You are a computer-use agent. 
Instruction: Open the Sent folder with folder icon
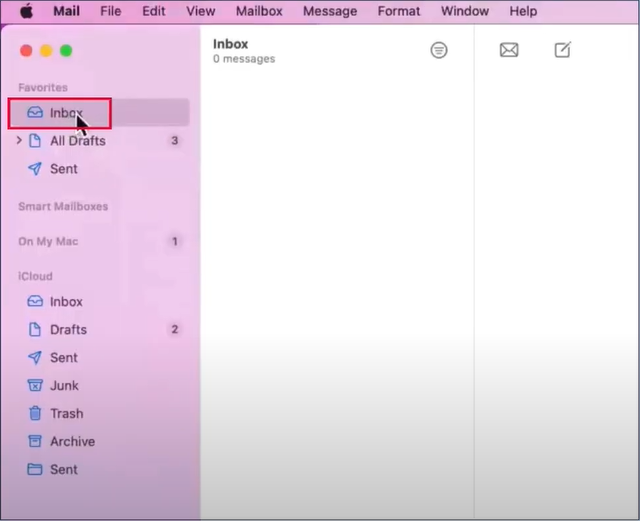point(100,470)
